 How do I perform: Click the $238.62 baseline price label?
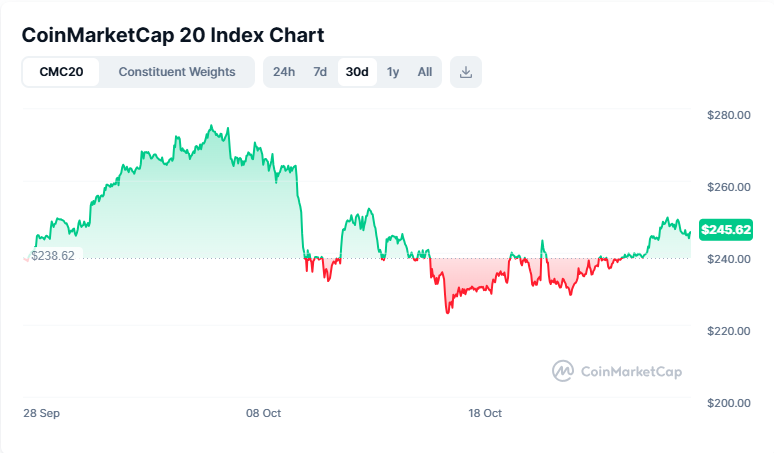coord(53,256)
